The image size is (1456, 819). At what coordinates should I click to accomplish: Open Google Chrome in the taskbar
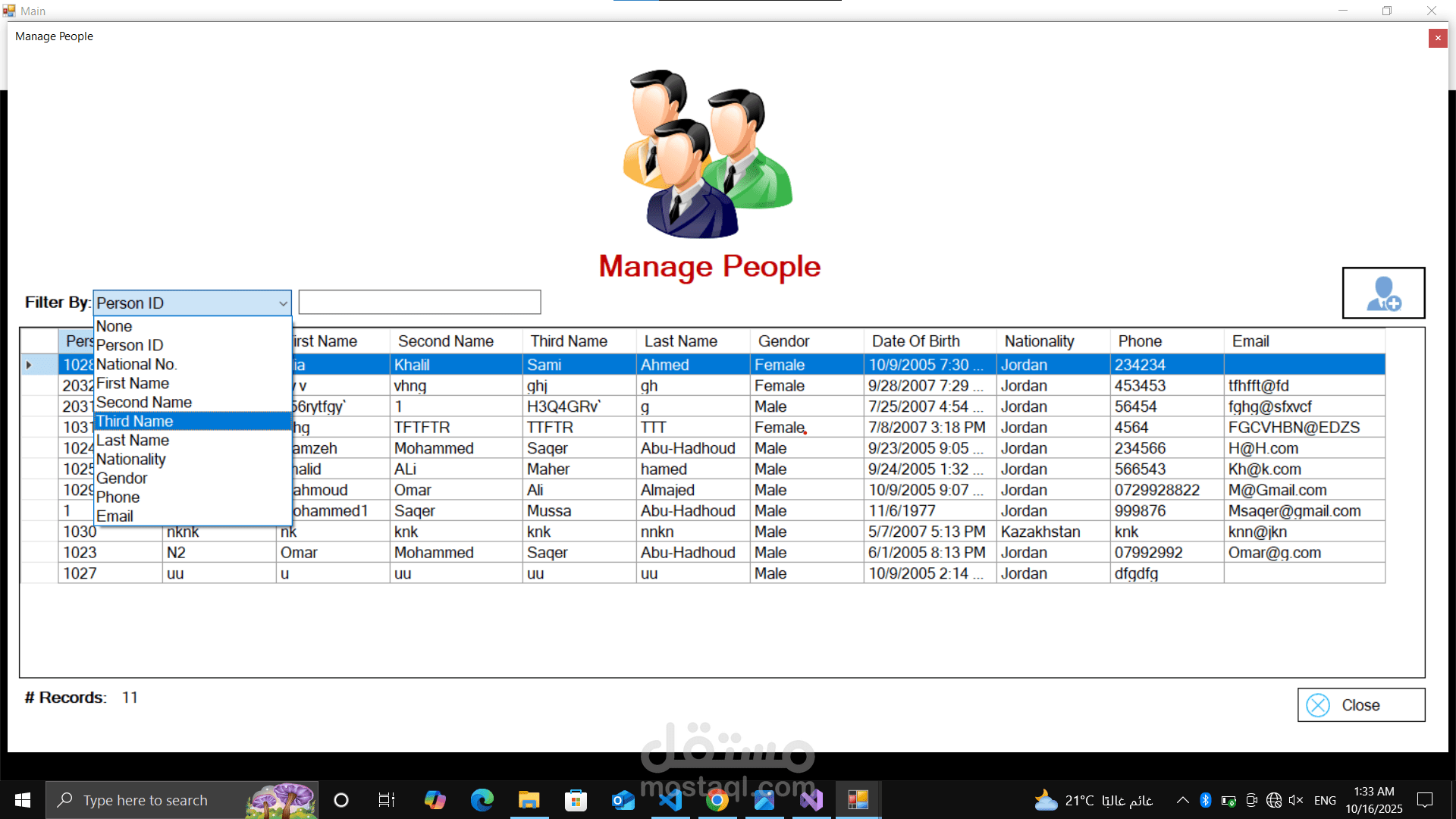coord(717,800)
